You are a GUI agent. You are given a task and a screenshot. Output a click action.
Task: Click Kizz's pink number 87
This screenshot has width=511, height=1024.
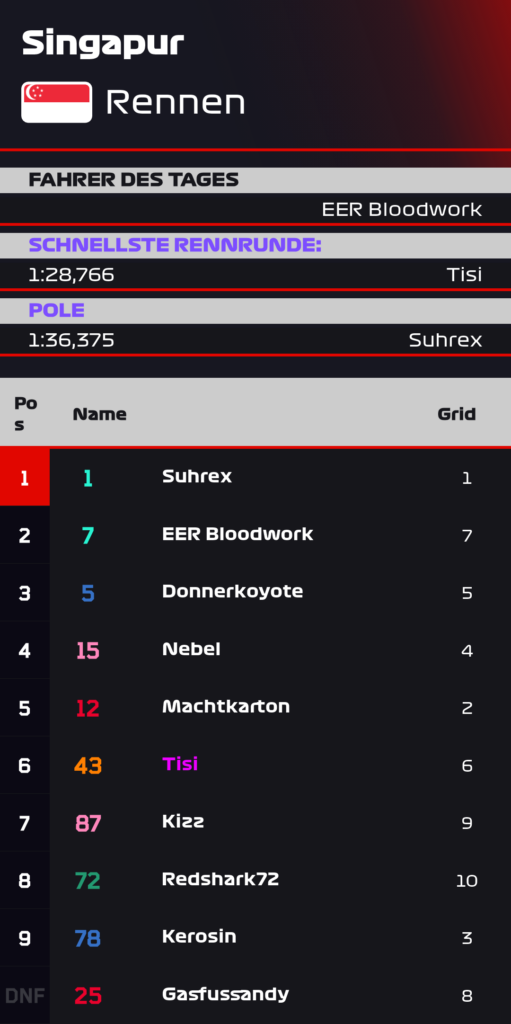[x=88, y=824]
